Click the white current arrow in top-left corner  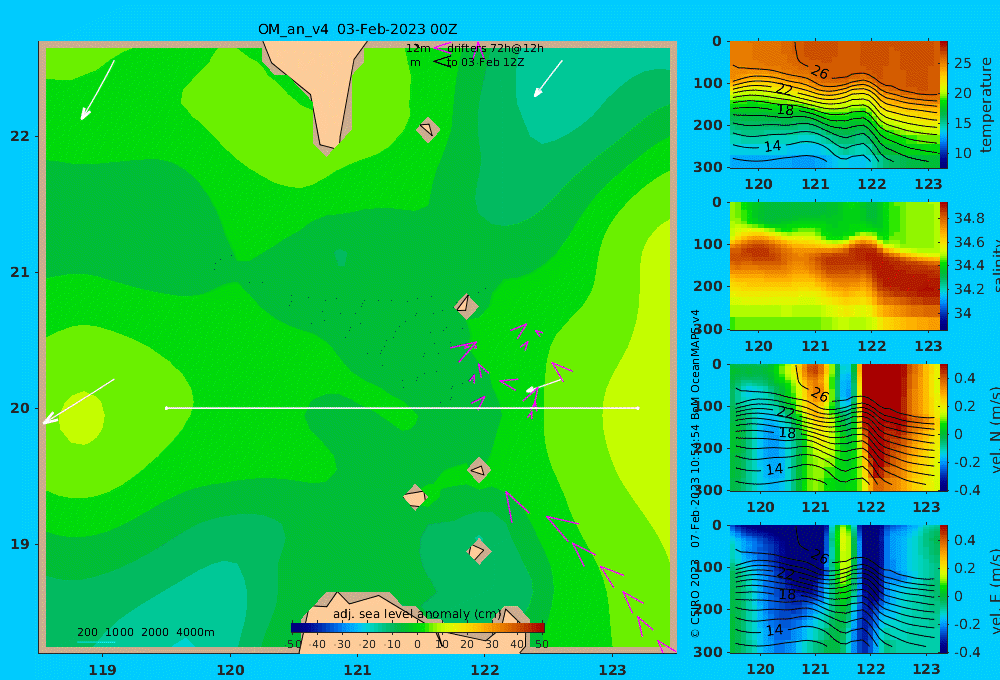[x=98, y=90]
